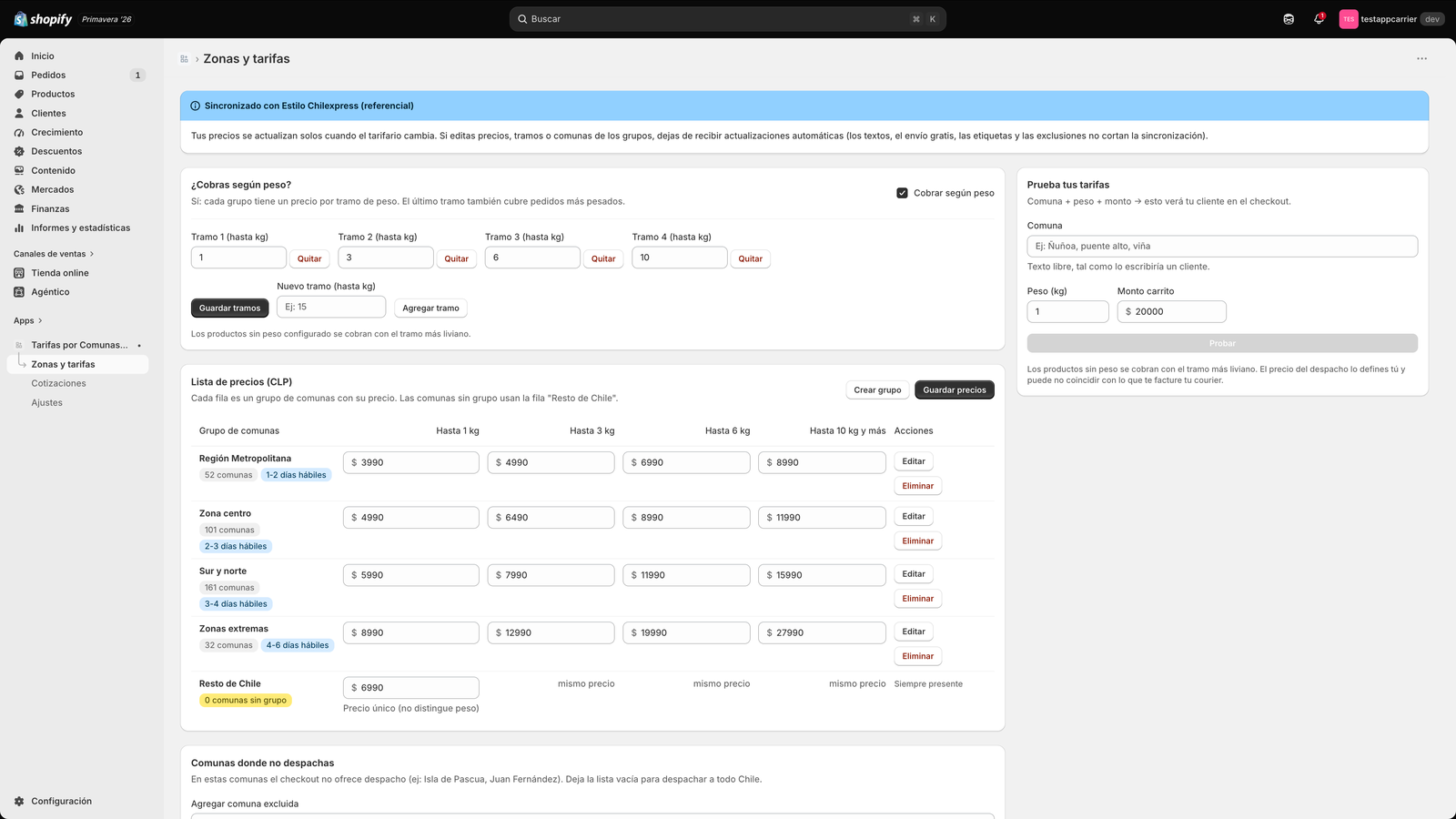Image resolution: width=1456 pixels, height=819 pixels.
Task: Open the three-dot page menu
Action: (x=1421, y=58)
